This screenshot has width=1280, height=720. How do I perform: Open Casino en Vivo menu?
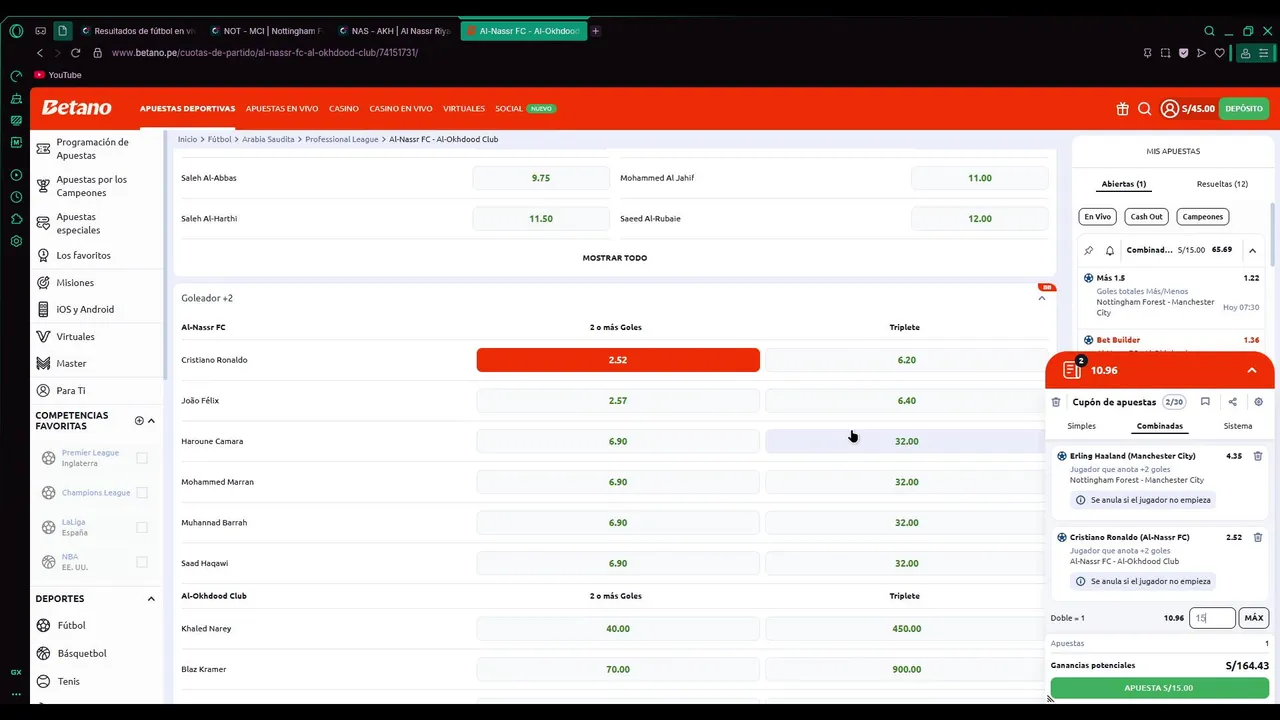point(401,109)
